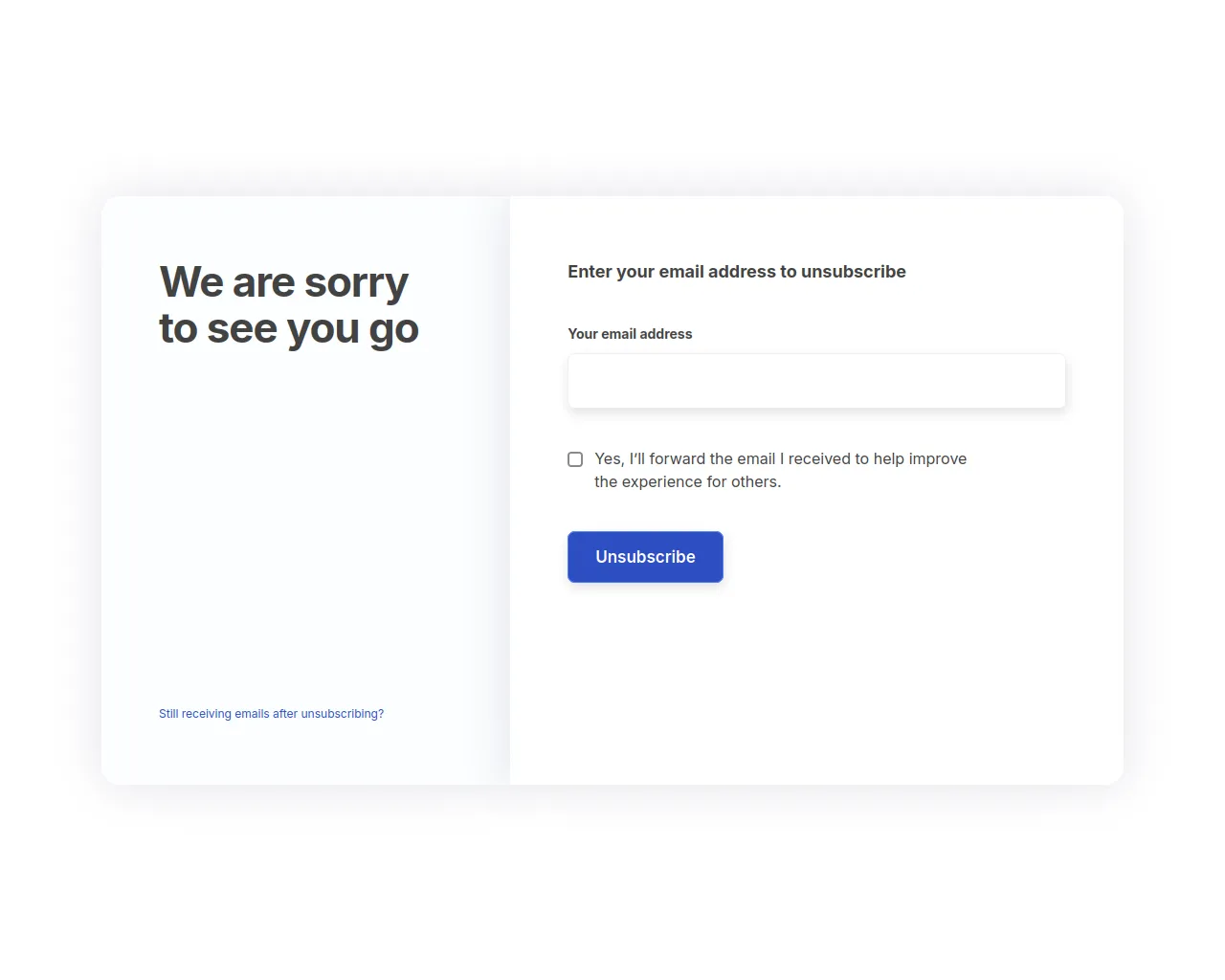Click the small blue help link about still receiving emails
This screenshot has width=1225, height=980.
tap(271, 714)
